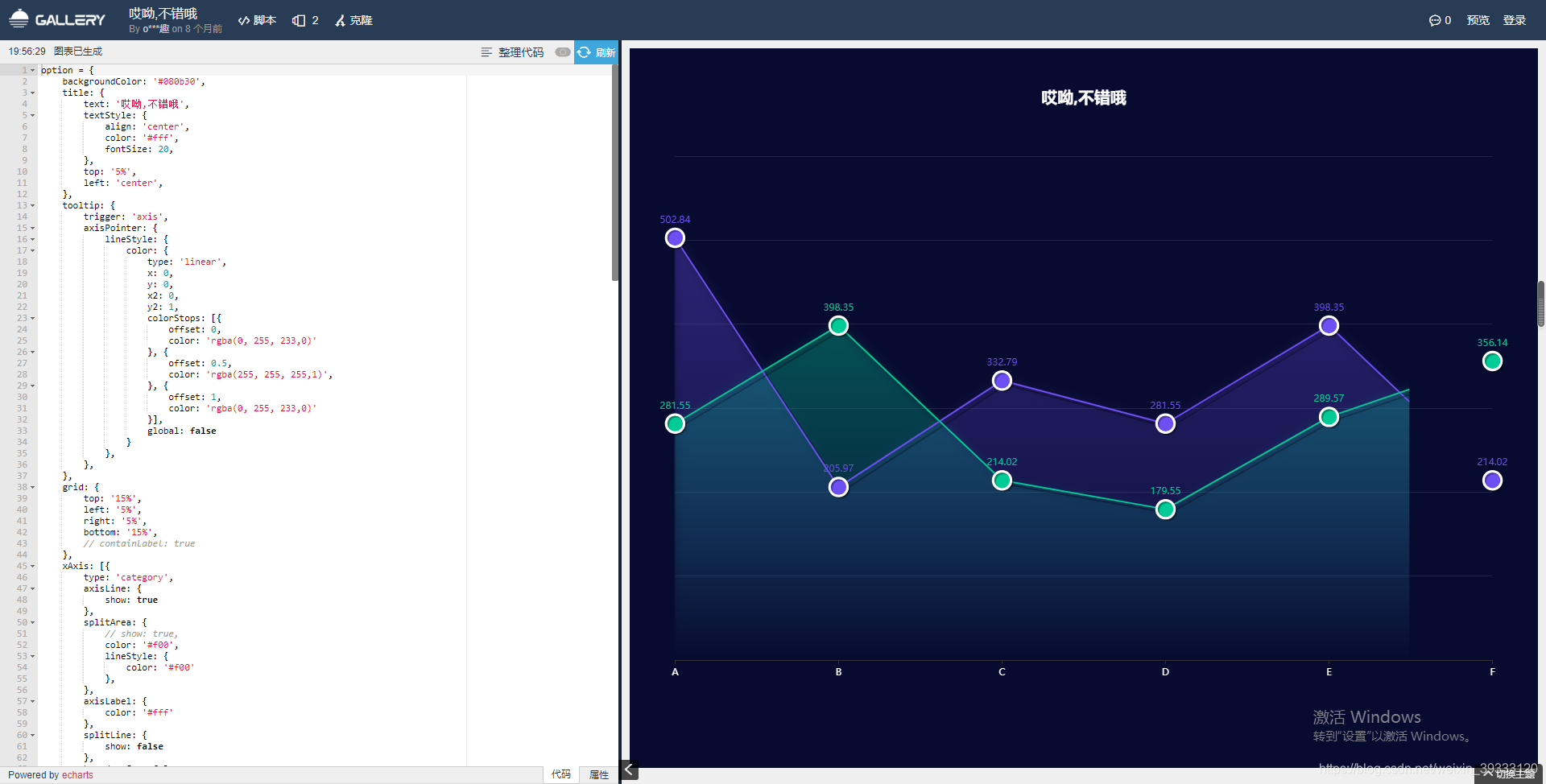The height and width of the screenshot is (784, 1546).
Task: Collapse the option block at line 1
Action: [x=33, y=70]
